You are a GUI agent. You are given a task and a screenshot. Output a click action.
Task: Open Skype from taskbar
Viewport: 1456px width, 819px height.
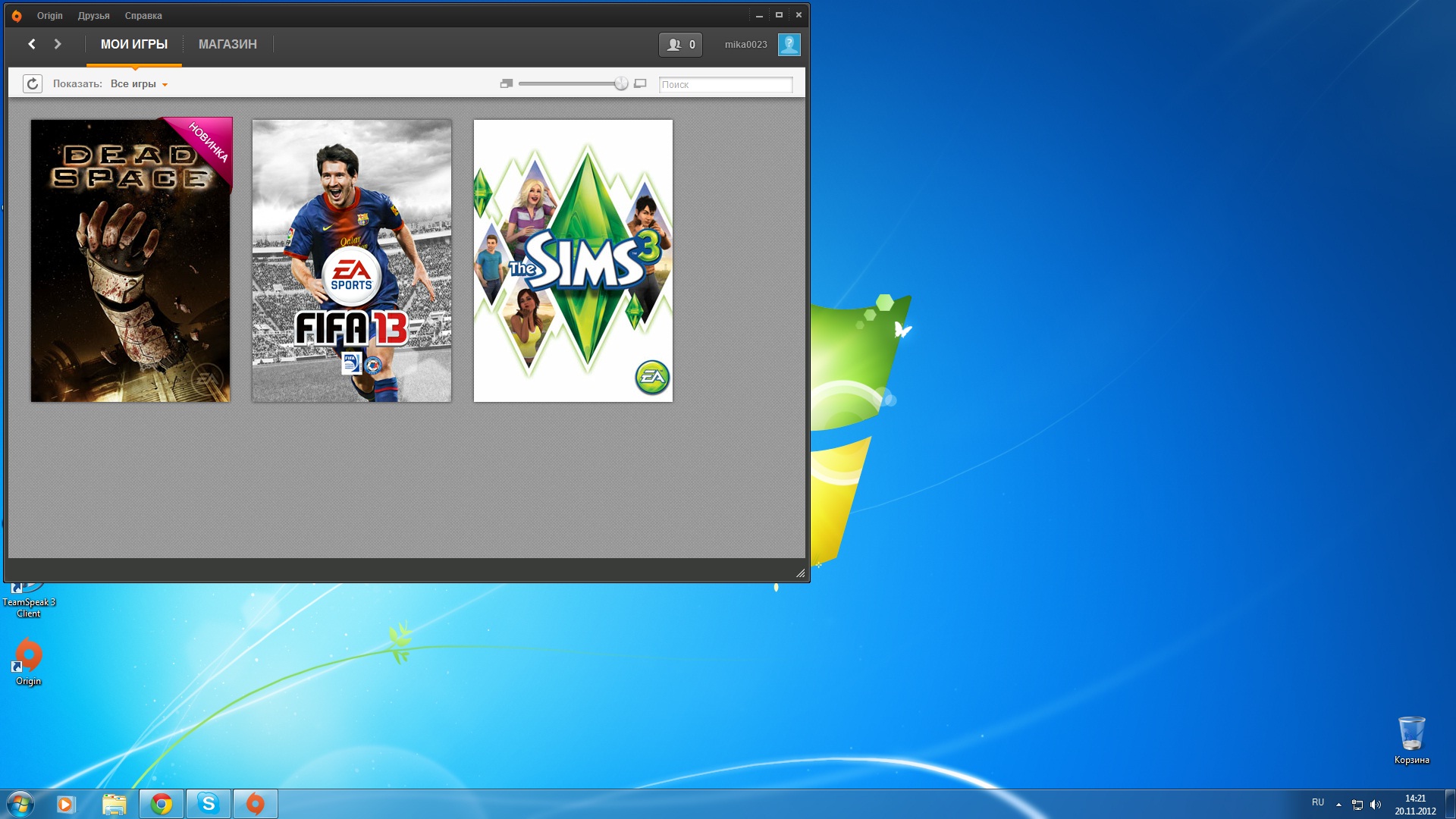tap(209, 804)
